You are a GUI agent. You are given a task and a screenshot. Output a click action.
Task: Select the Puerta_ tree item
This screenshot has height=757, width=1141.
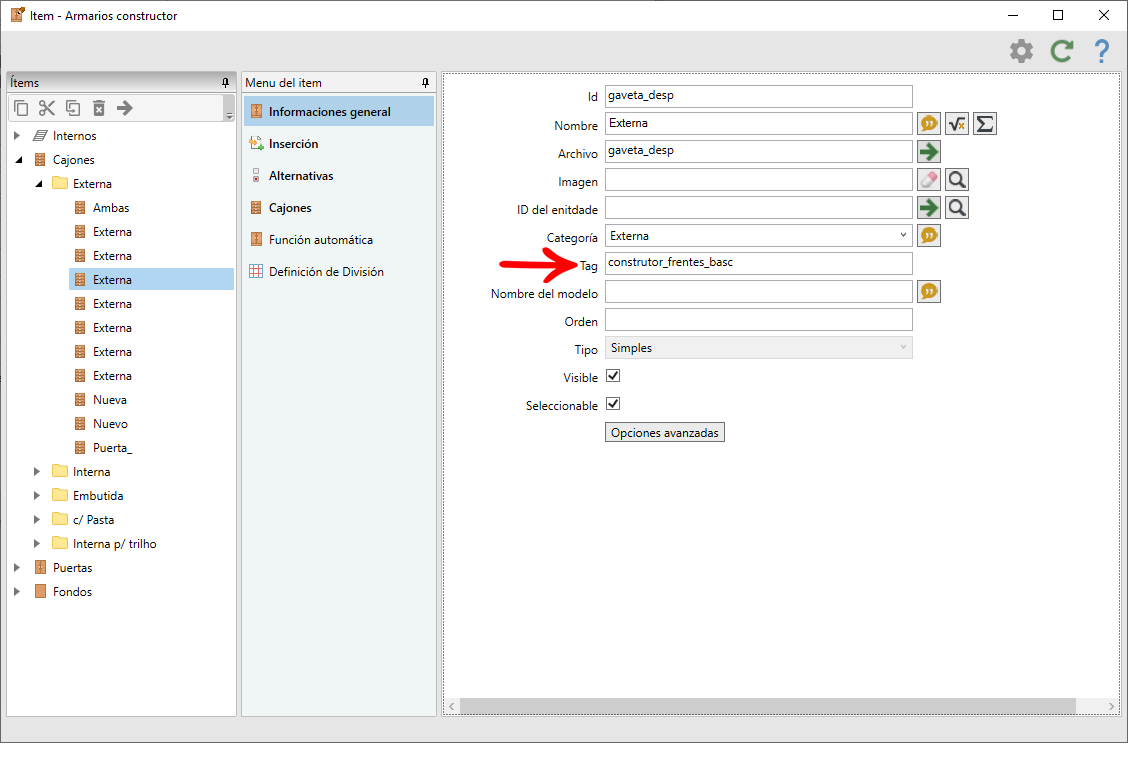(112, 448)
